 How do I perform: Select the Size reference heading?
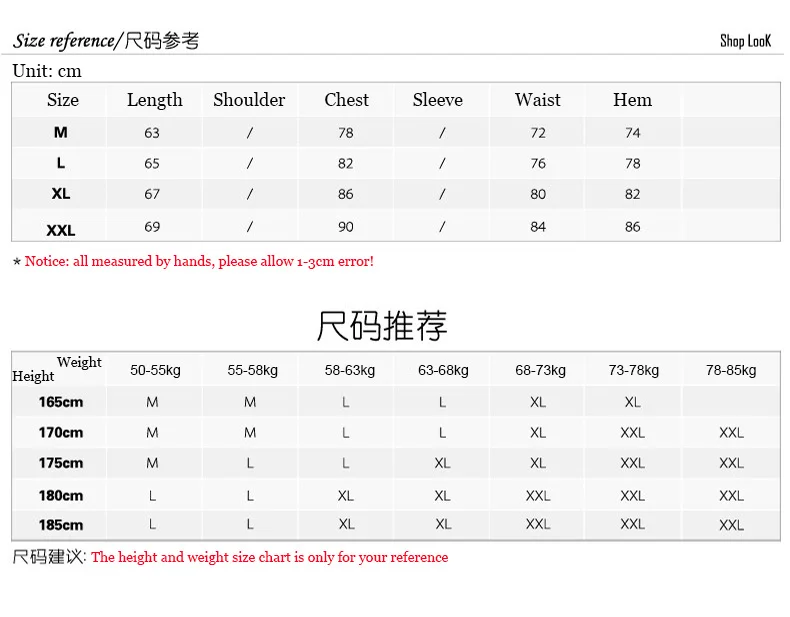[106, 41]
